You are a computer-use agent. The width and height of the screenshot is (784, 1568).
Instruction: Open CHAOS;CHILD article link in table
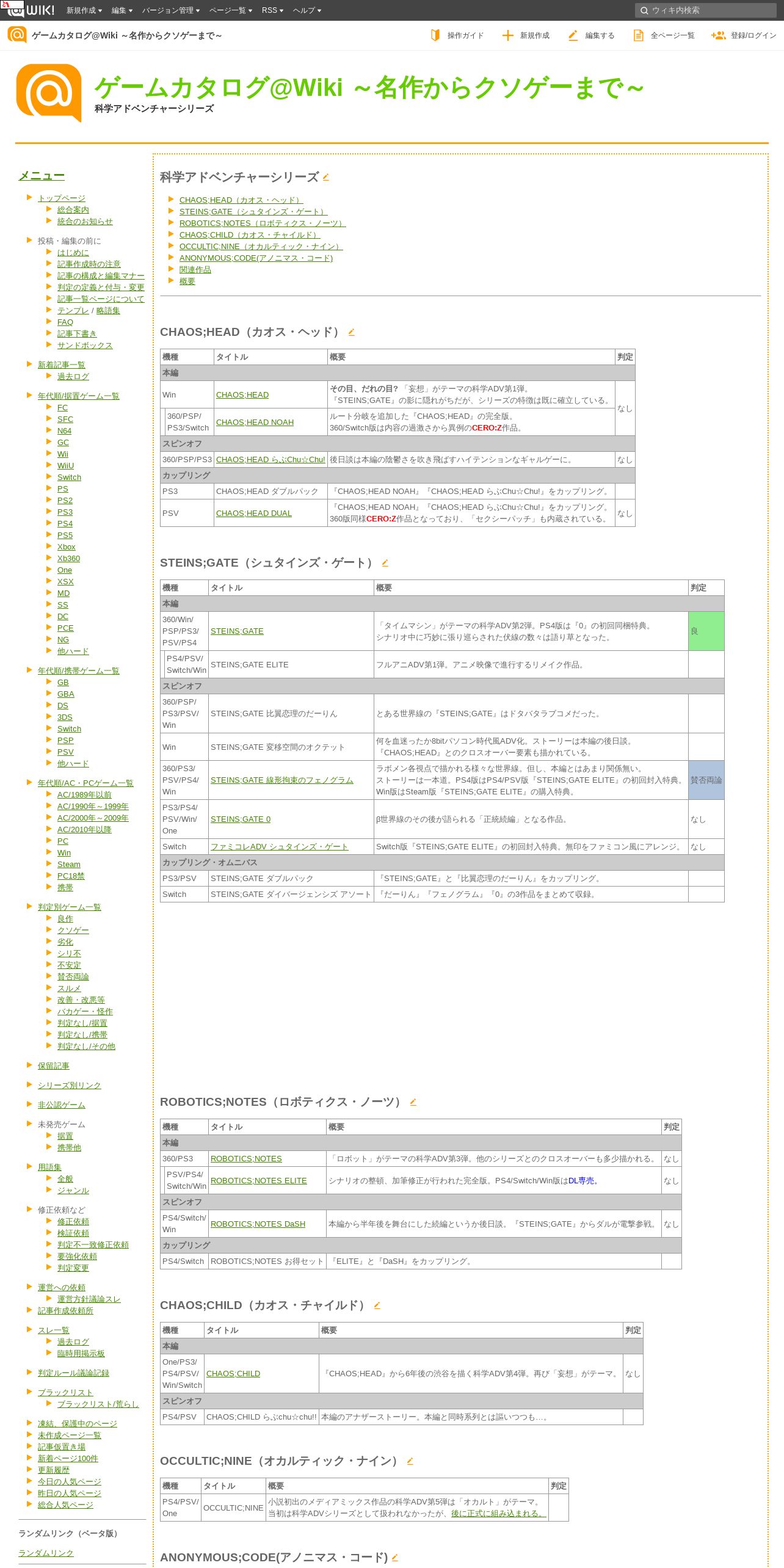click(233, 1374)
